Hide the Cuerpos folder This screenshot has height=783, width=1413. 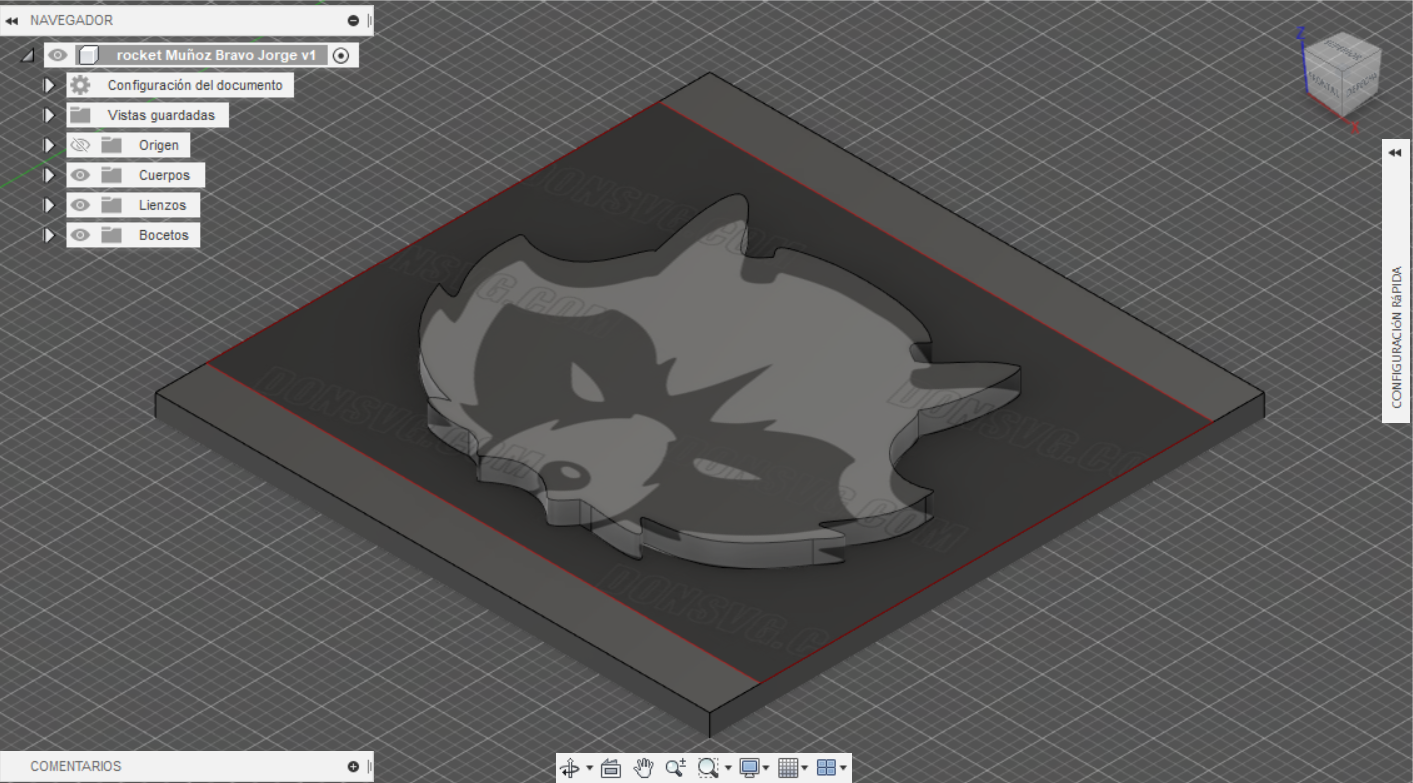81,175
